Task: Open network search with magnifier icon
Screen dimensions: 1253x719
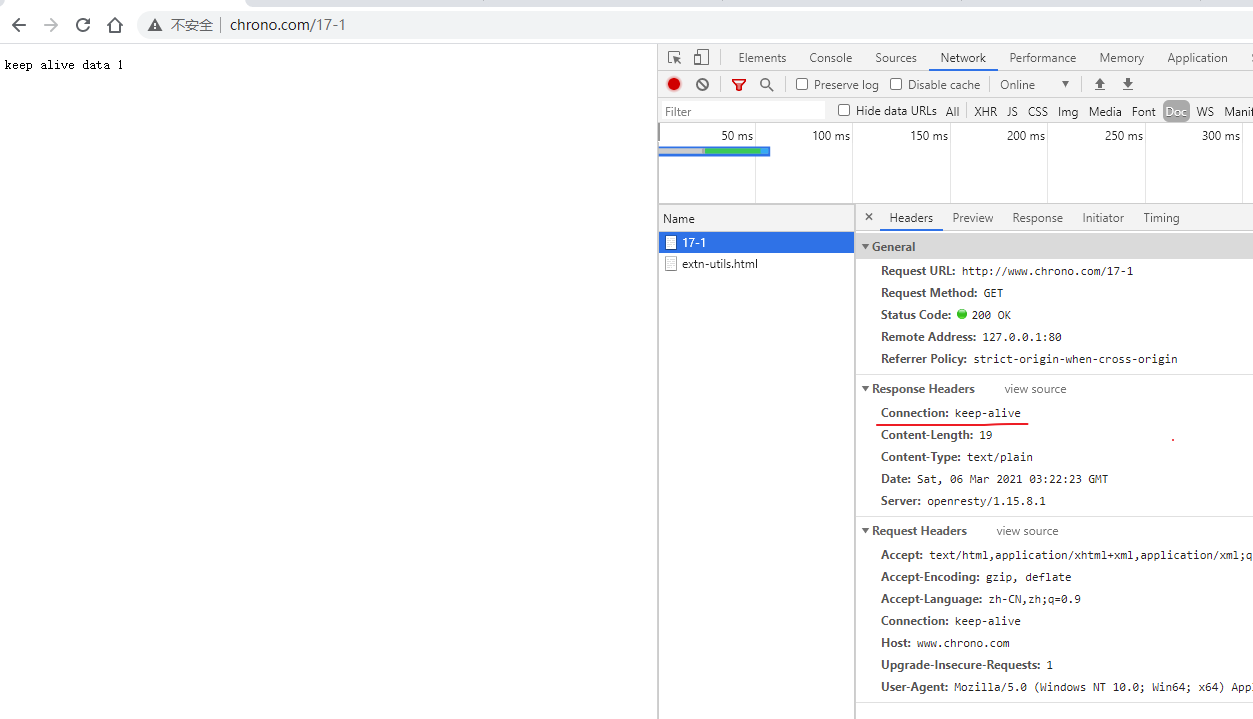Action: coord(766,85)
